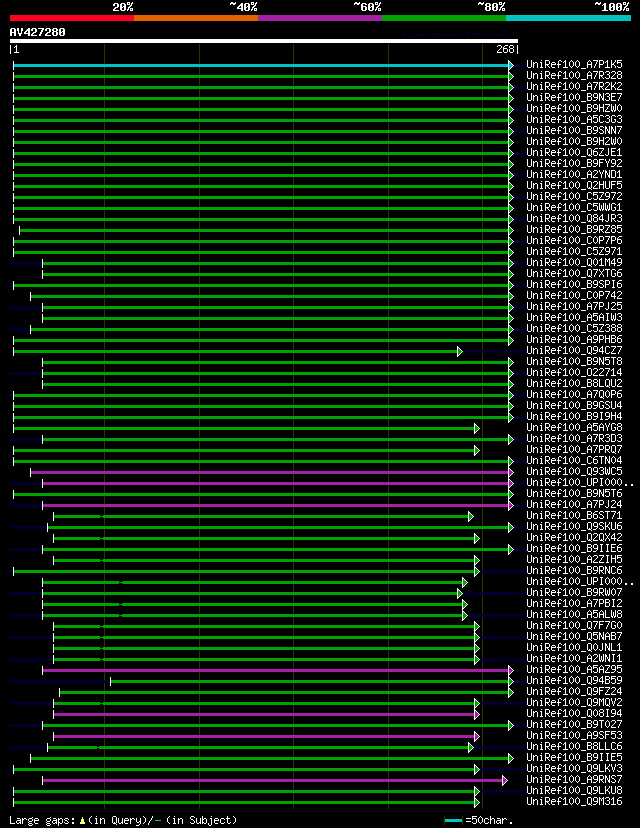The width and height of the screenshot is (640, 828).
Task: Select the UniRef100_A7PJ24 entry
Action: click(574, 505)
